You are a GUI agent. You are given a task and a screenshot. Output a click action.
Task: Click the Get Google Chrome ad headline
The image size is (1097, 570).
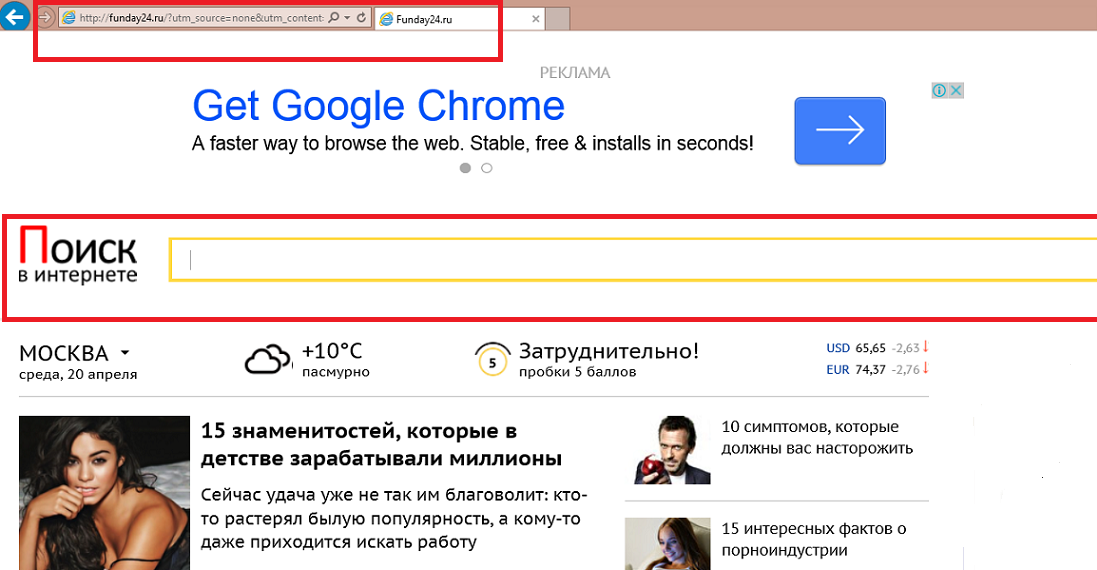[378, 106]
